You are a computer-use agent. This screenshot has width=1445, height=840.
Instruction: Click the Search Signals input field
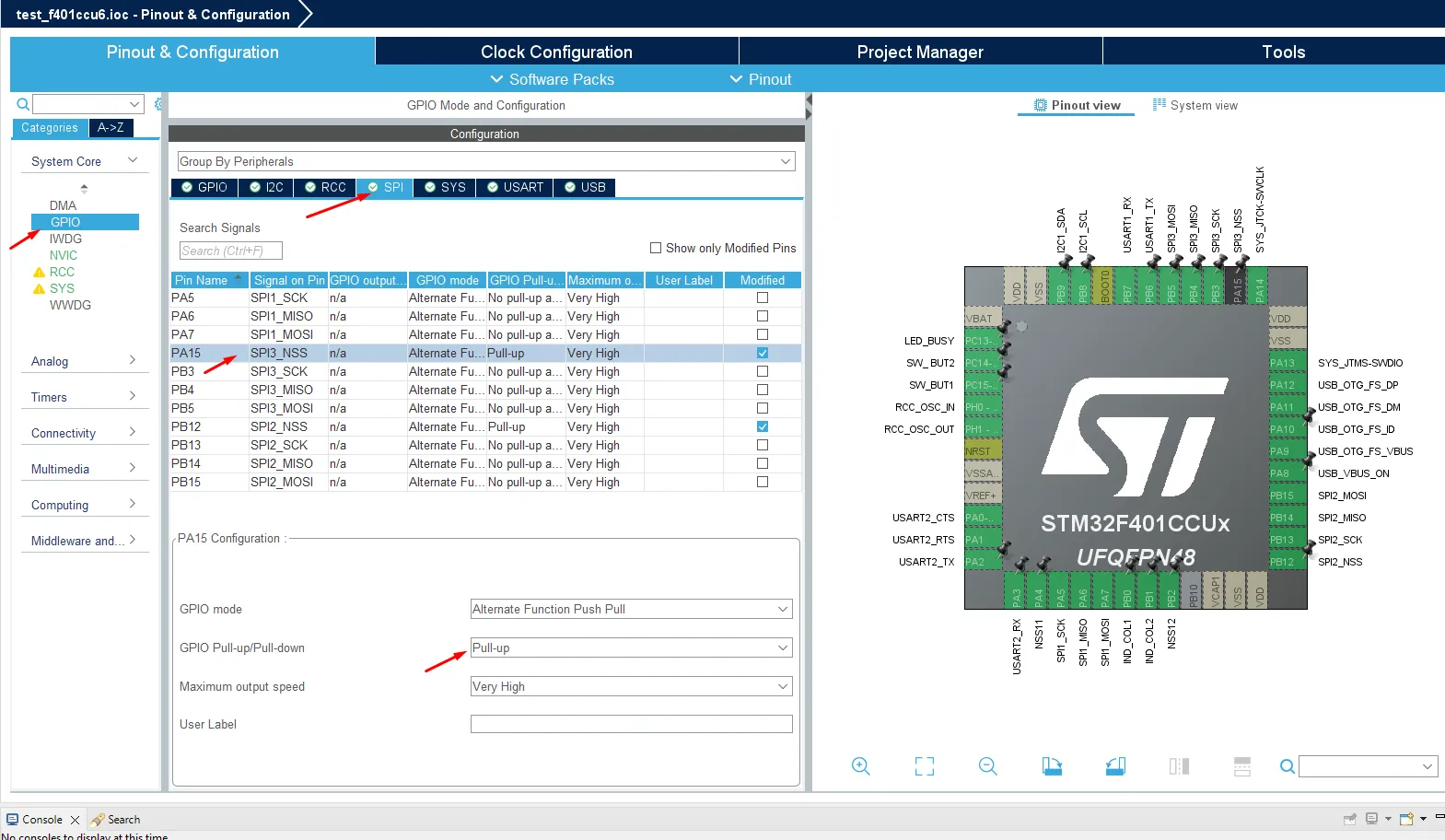click(230, 251)
